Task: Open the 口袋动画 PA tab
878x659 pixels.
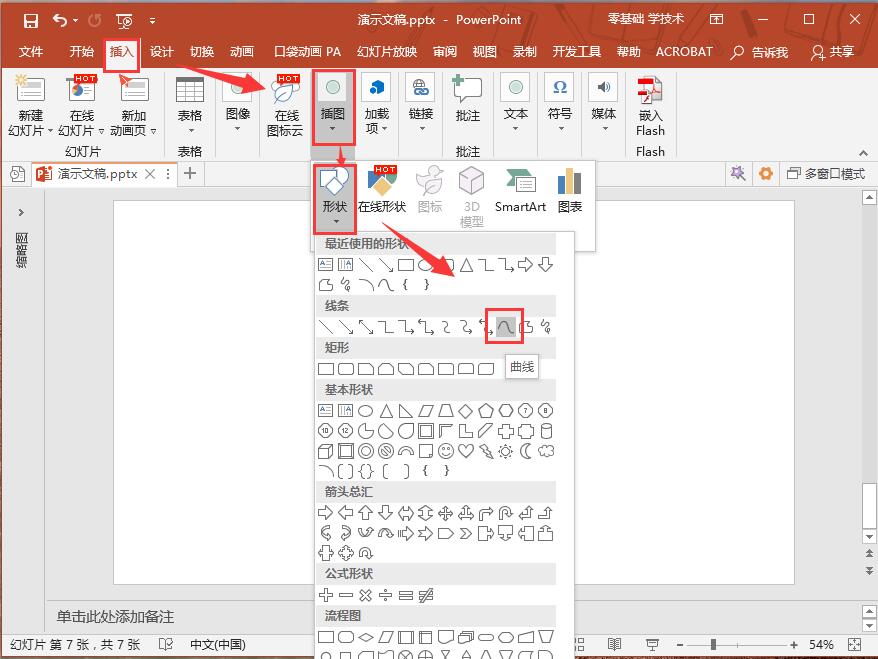Action: 307,52
